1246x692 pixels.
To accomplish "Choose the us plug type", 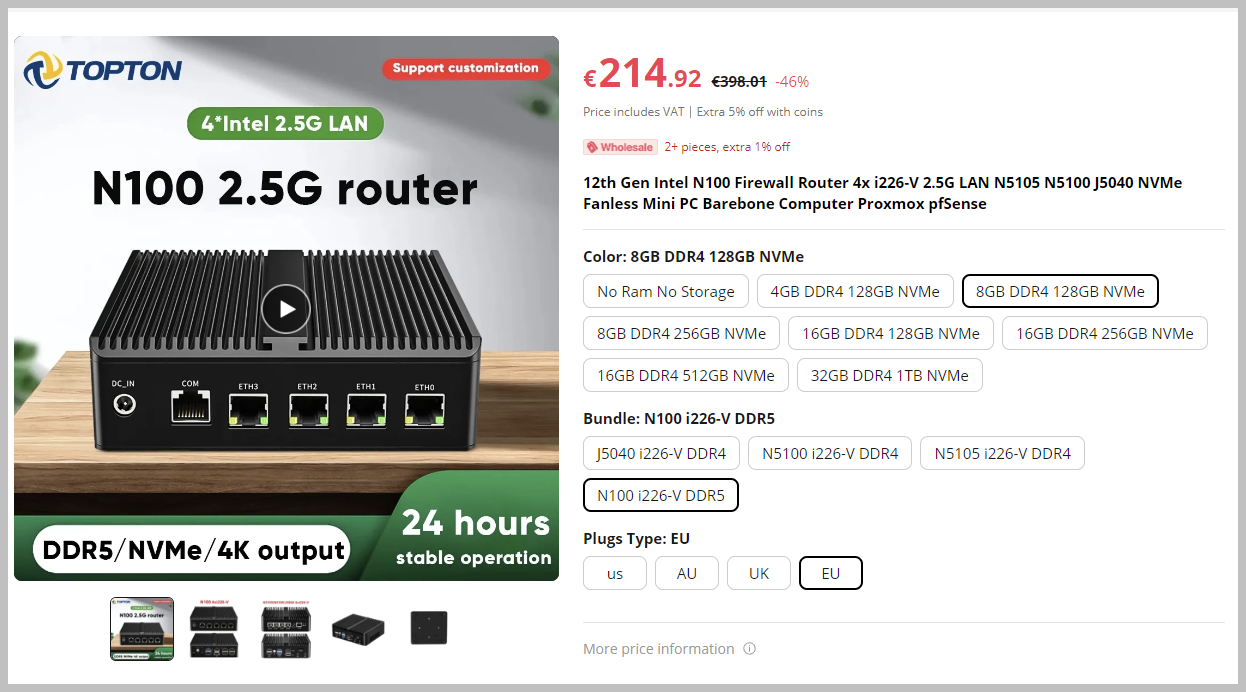I will click(615, 573).
